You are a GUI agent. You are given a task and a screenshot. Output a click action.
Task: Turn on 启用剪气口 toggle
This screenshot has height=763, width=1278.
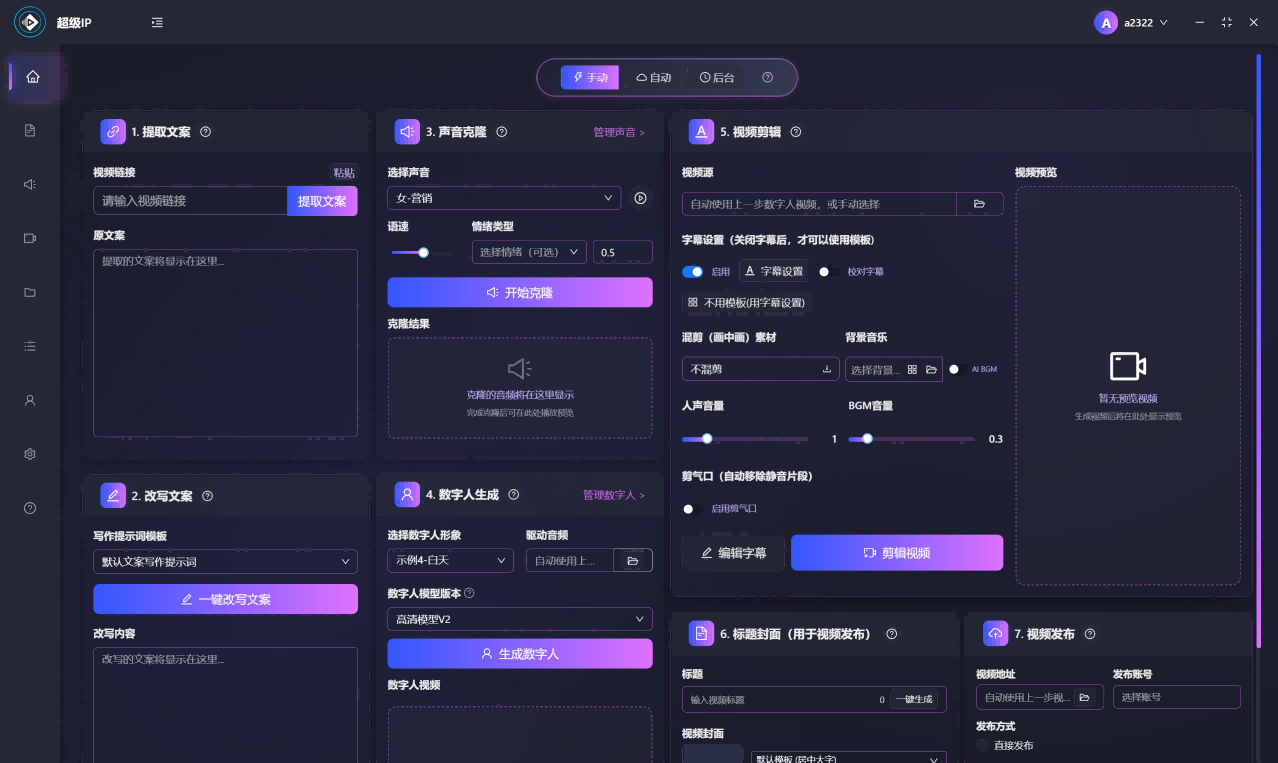point(689,509)
